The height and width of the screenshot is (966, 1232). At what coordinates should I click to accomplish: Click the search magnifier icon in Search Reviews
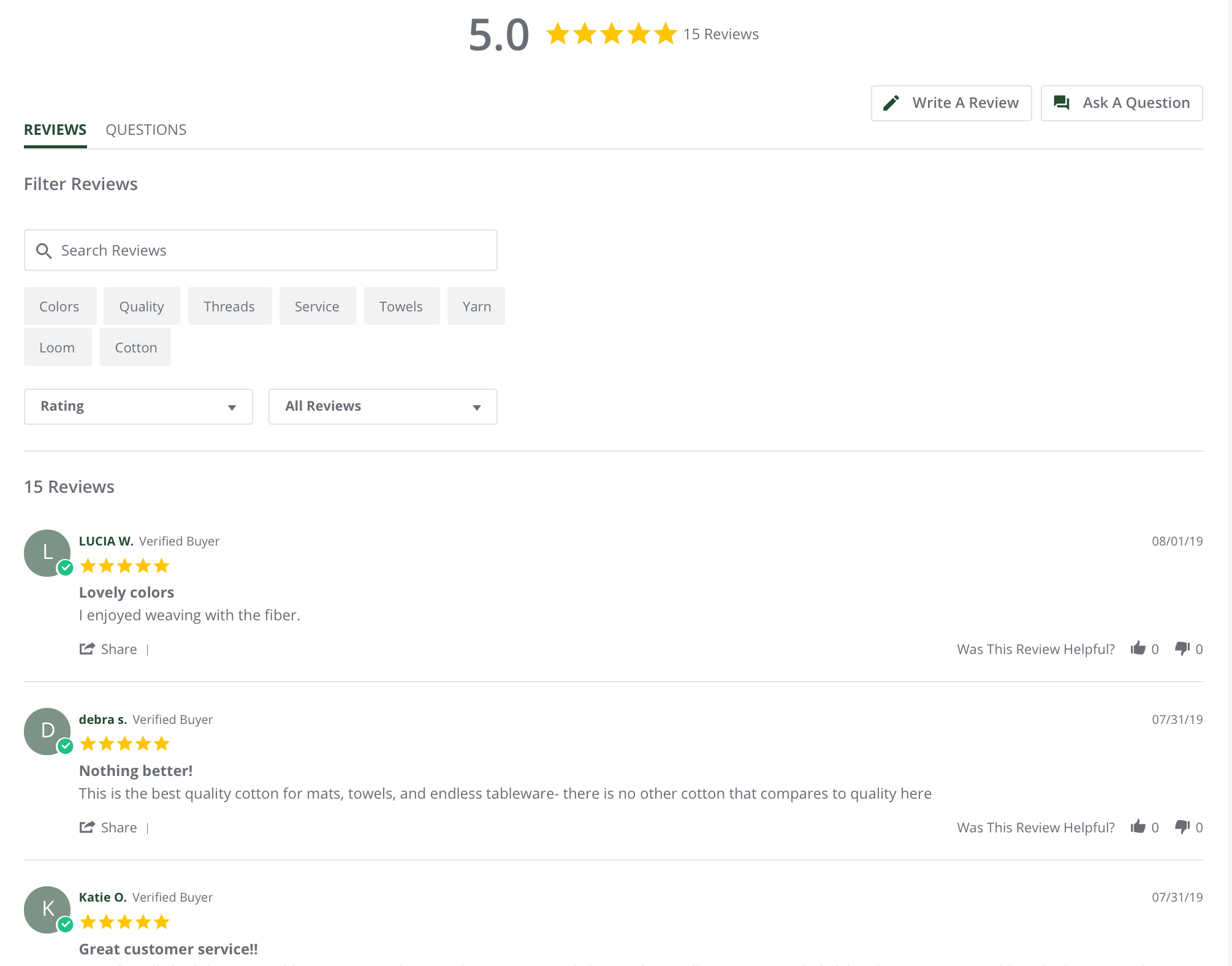pos(44,251)
